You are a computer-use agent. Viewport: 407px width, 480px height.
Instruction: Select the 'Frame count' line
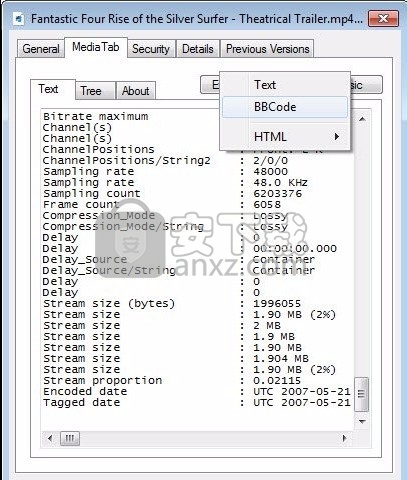(81, 205)
